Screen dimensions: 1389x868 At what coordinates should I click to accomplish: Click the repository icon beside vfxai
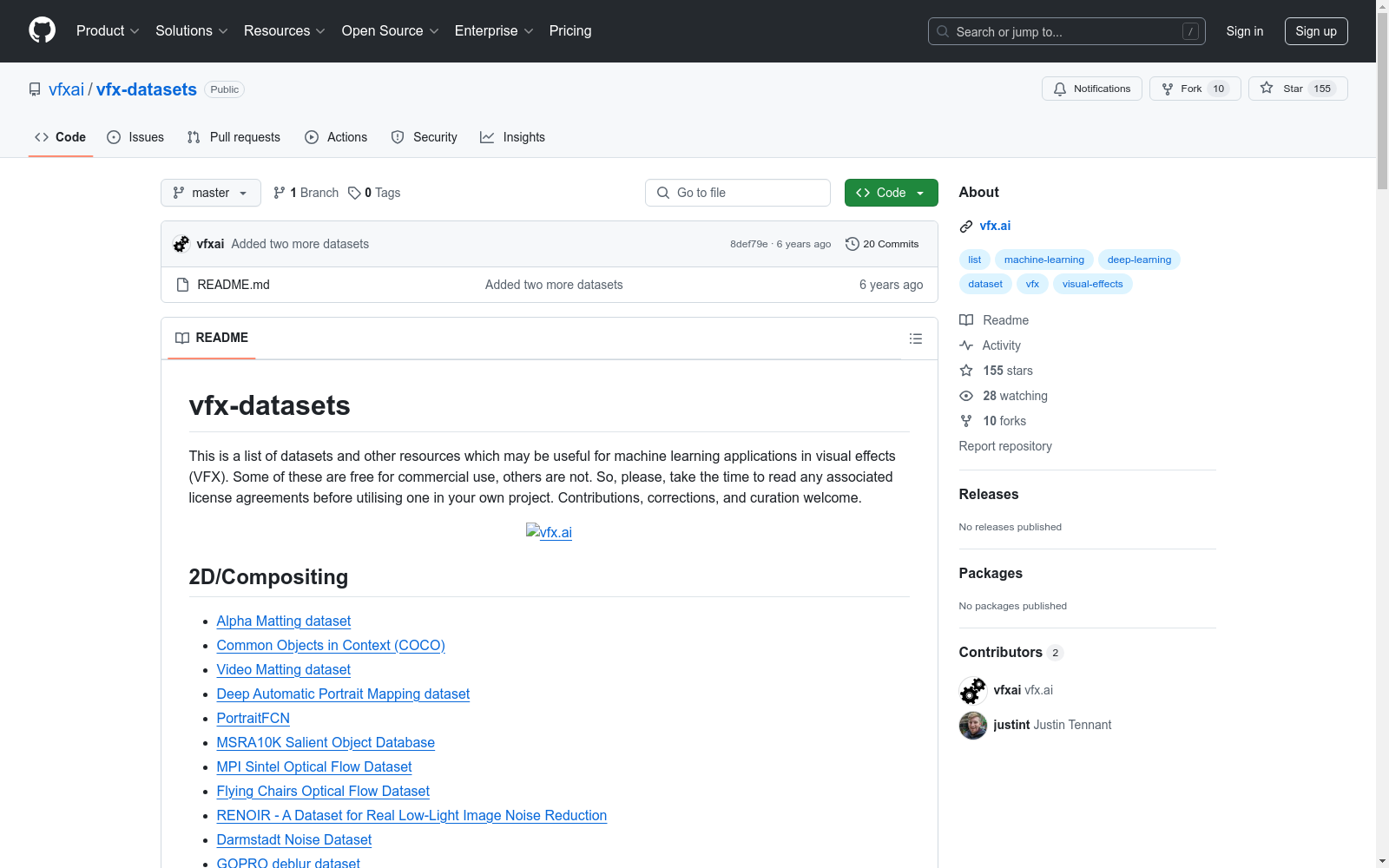35,89
